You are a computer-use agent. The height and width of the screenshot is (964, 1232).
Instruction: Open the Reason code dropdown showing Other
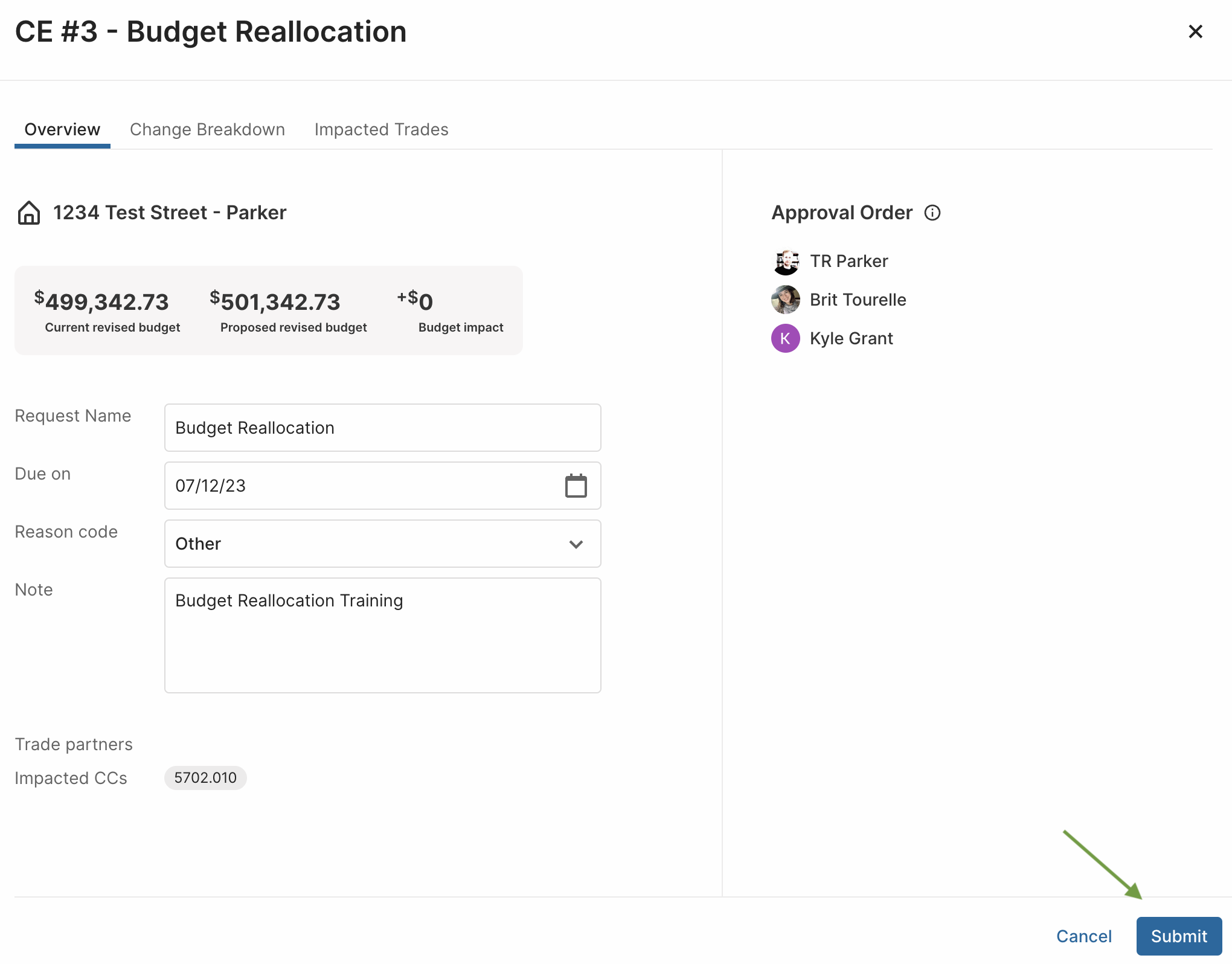(x=383, y=544)
